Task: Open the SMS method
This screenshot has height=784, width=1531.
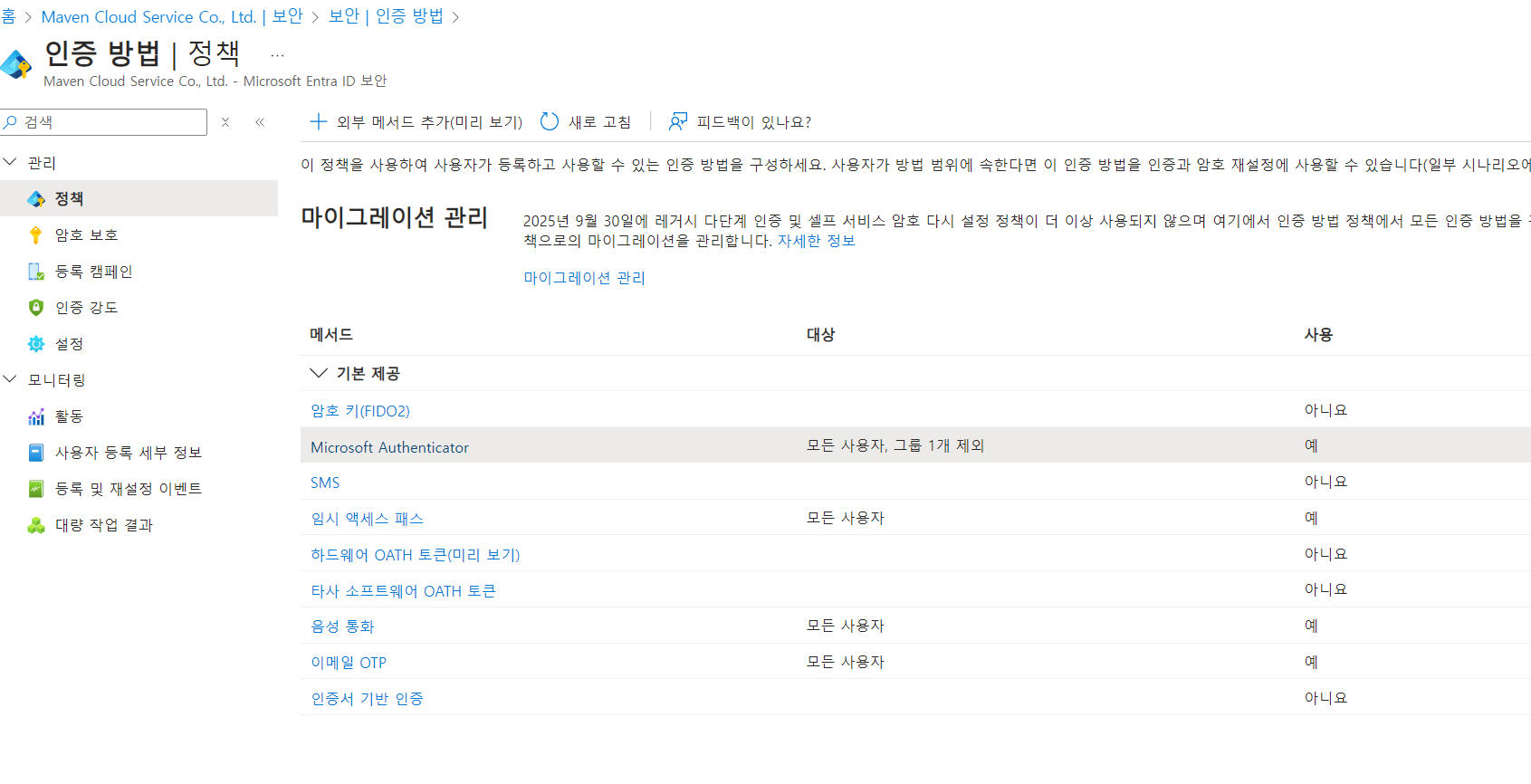Action: (x=325, y=483)
